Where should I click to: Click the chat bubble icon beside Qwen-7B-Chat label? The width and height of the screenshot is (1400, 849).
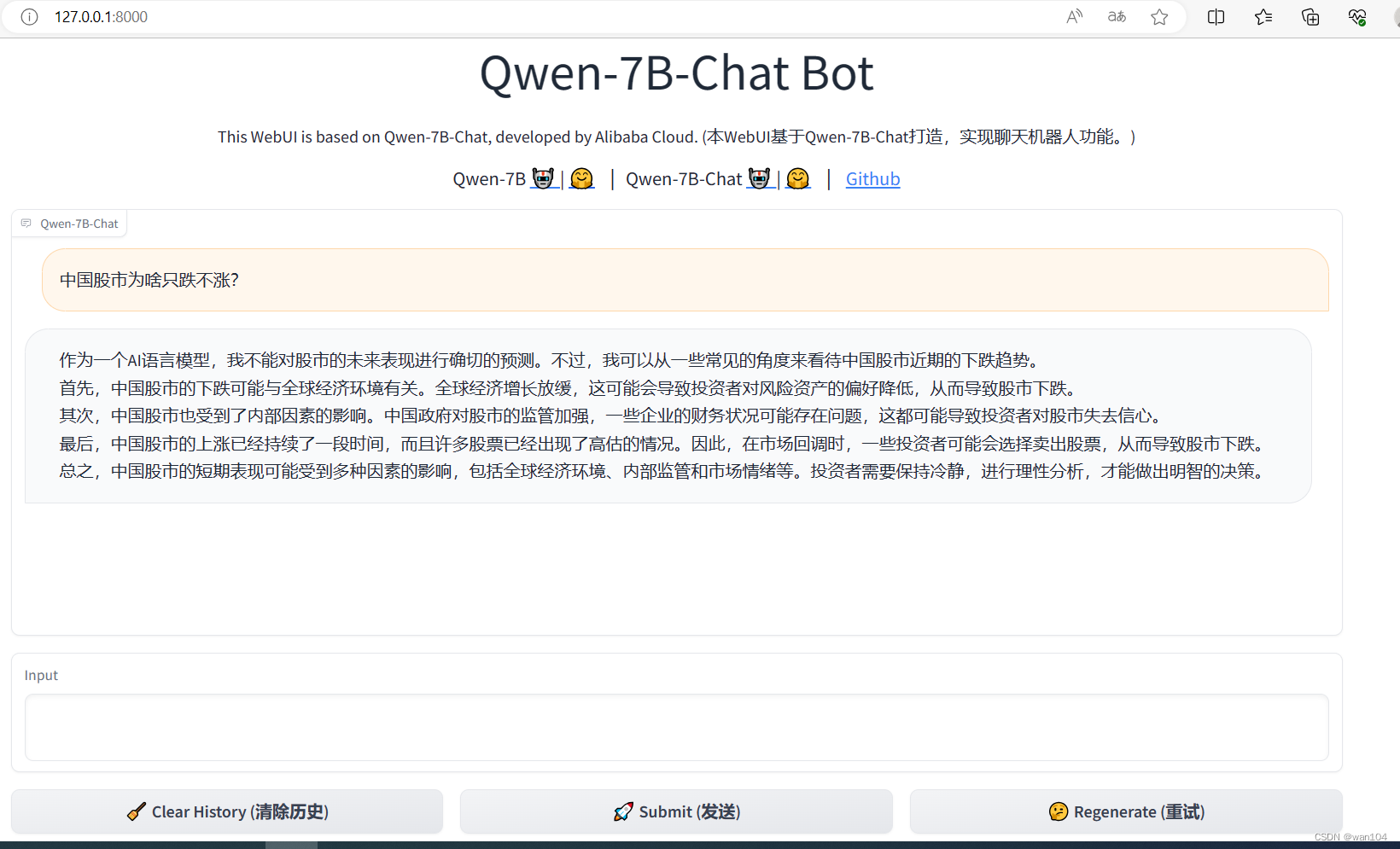(x=26, y=224)
